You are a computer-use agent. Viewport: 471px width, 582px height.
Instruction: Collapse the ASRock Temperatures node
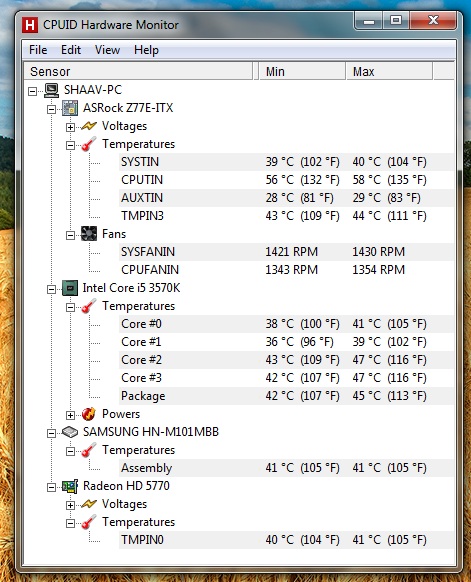[70, 145]
